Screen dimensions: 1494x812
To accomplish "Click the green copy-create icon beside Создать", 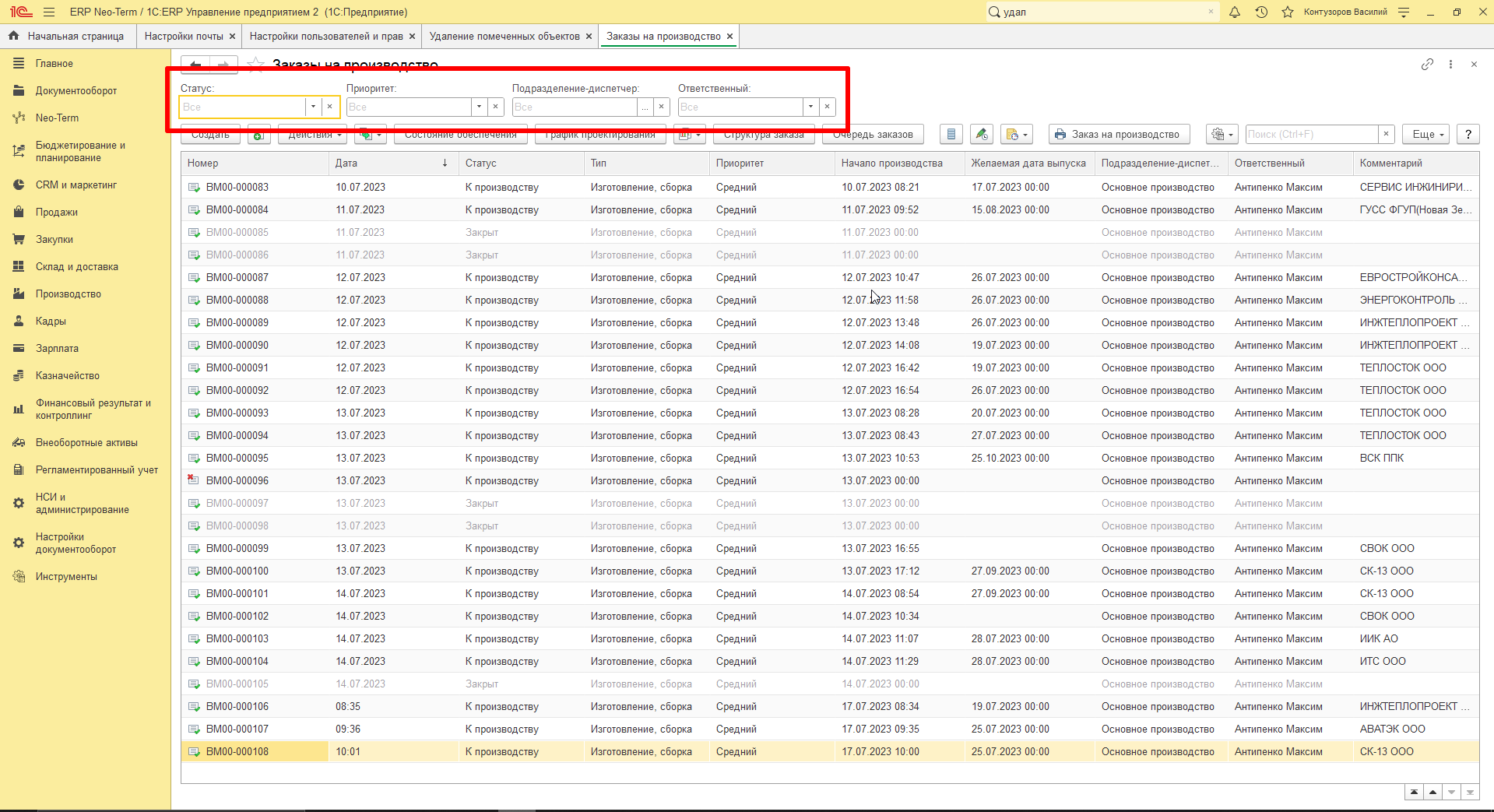I will pos(258,135).
